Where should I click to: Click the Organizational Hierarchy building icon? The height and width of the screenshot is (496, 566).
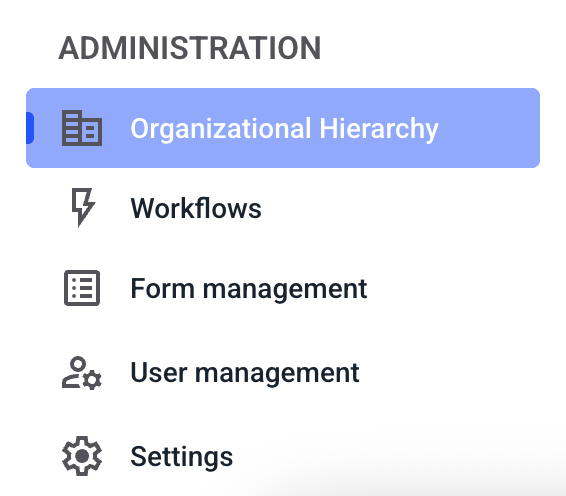coord(82,128)
